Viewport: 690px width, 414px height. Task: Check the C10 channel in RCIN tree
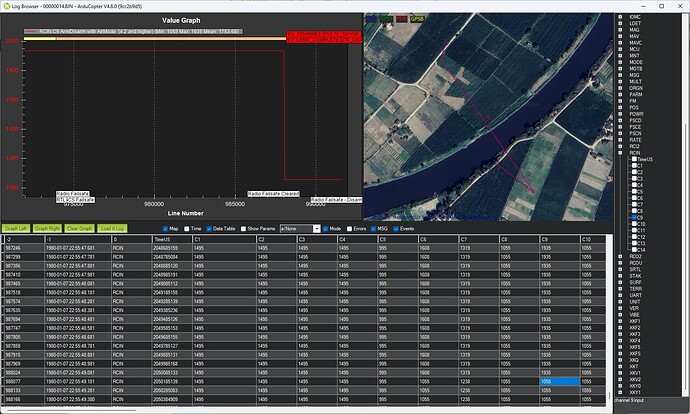[x=634, y=224]
